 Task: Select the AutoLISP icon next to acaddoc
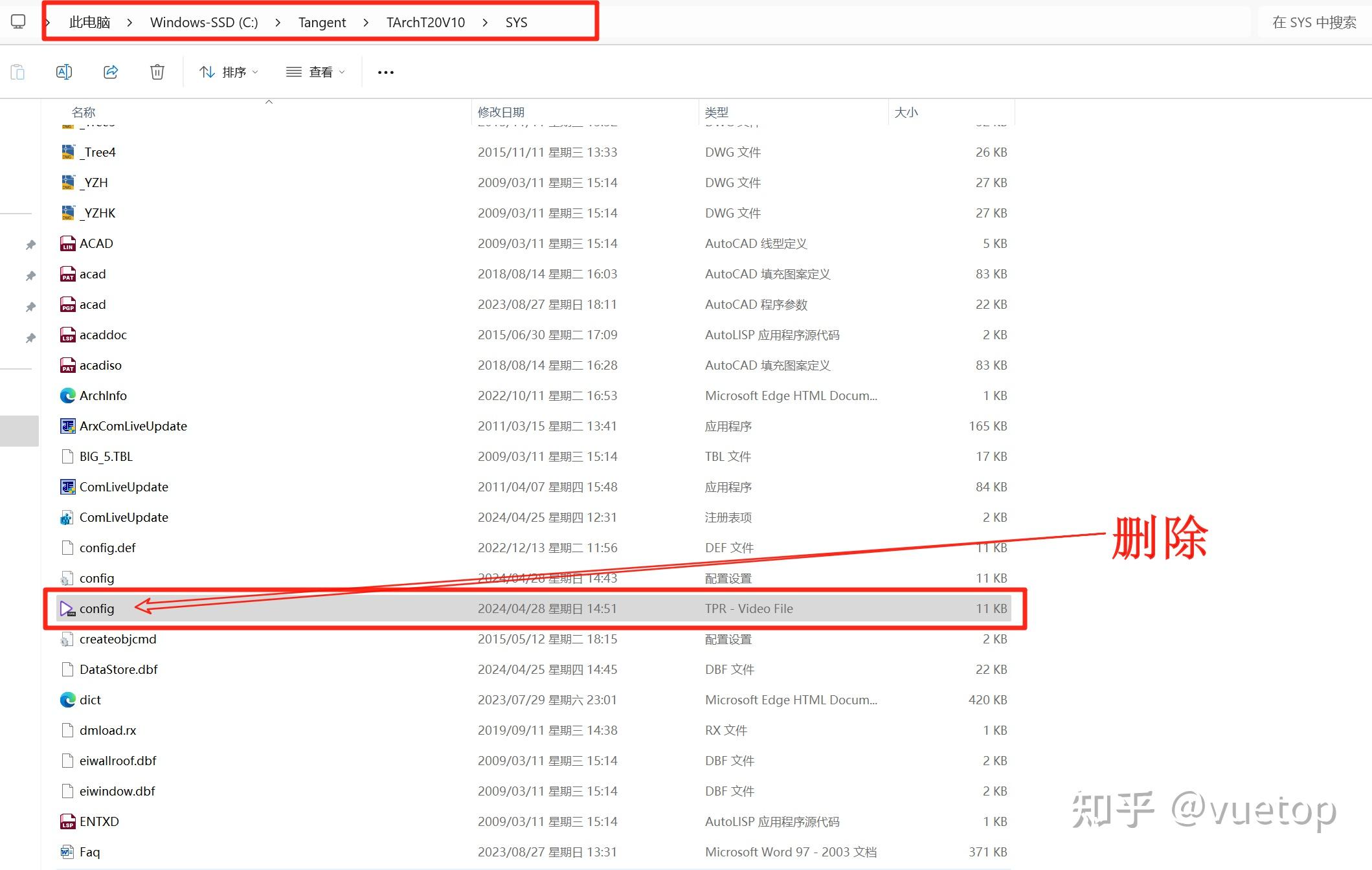click(67, 335)
